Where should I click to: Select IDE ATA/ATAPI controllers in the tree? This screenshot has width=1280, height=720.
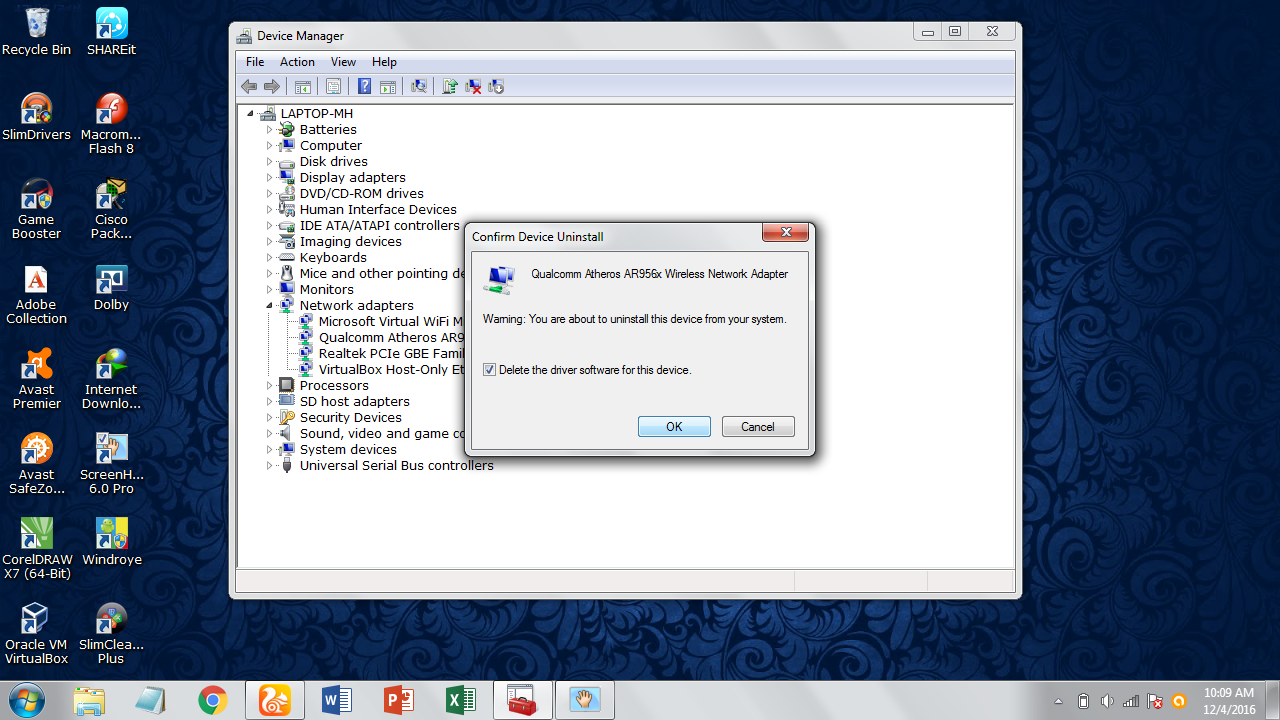380,226
